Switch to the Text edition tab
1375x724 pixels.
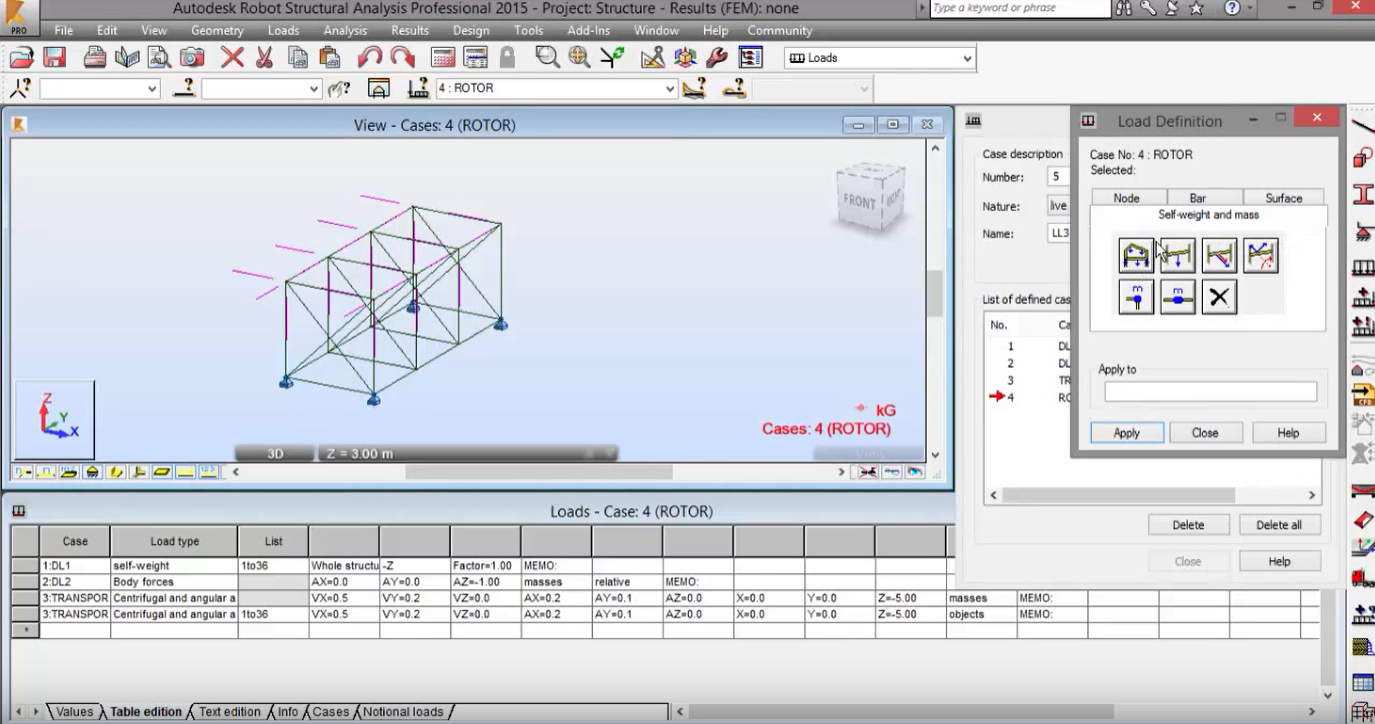(x=229, y=712)
